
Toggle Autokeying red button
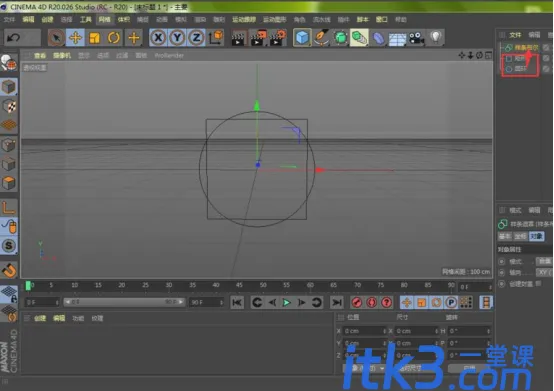pyautogui.click(x=372, y=302)
